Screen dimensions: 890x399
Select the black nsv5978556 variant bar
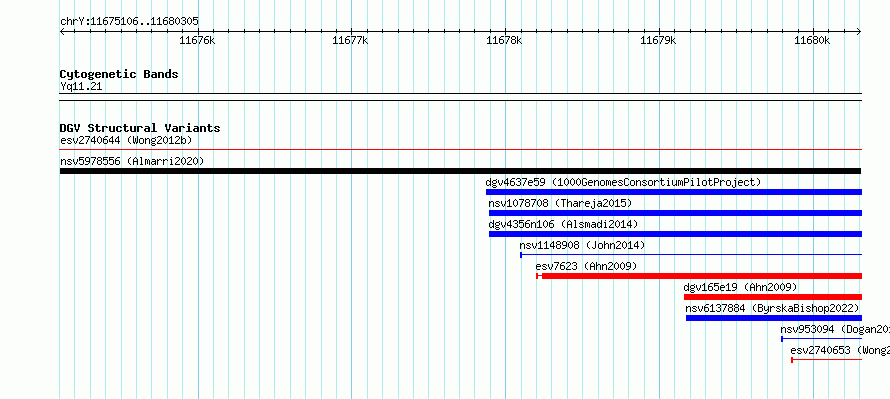(x=460, y=171)
